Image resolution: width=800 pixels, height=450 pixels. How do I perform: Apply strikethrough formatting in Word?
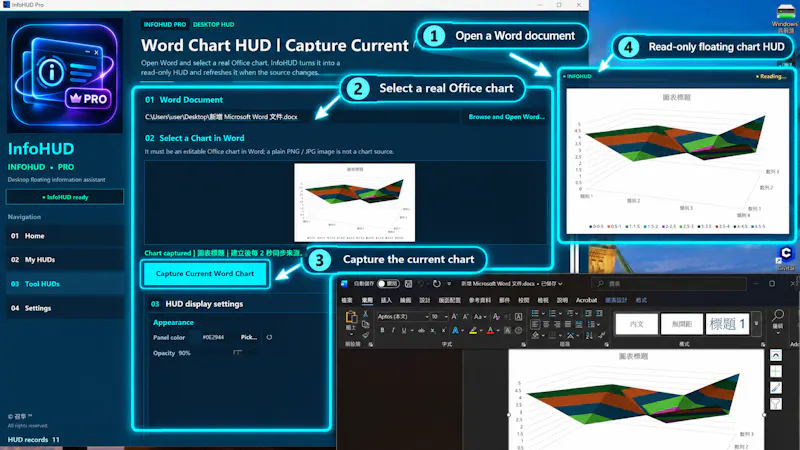point(421,331)
